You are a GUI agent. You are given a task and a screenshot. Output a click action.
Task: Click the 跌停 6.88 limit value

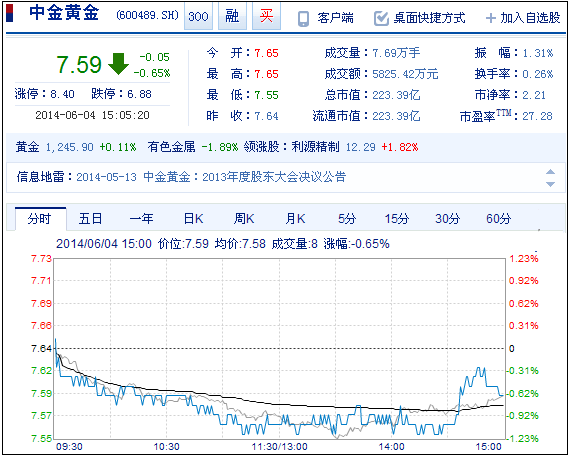coord(139,94)
